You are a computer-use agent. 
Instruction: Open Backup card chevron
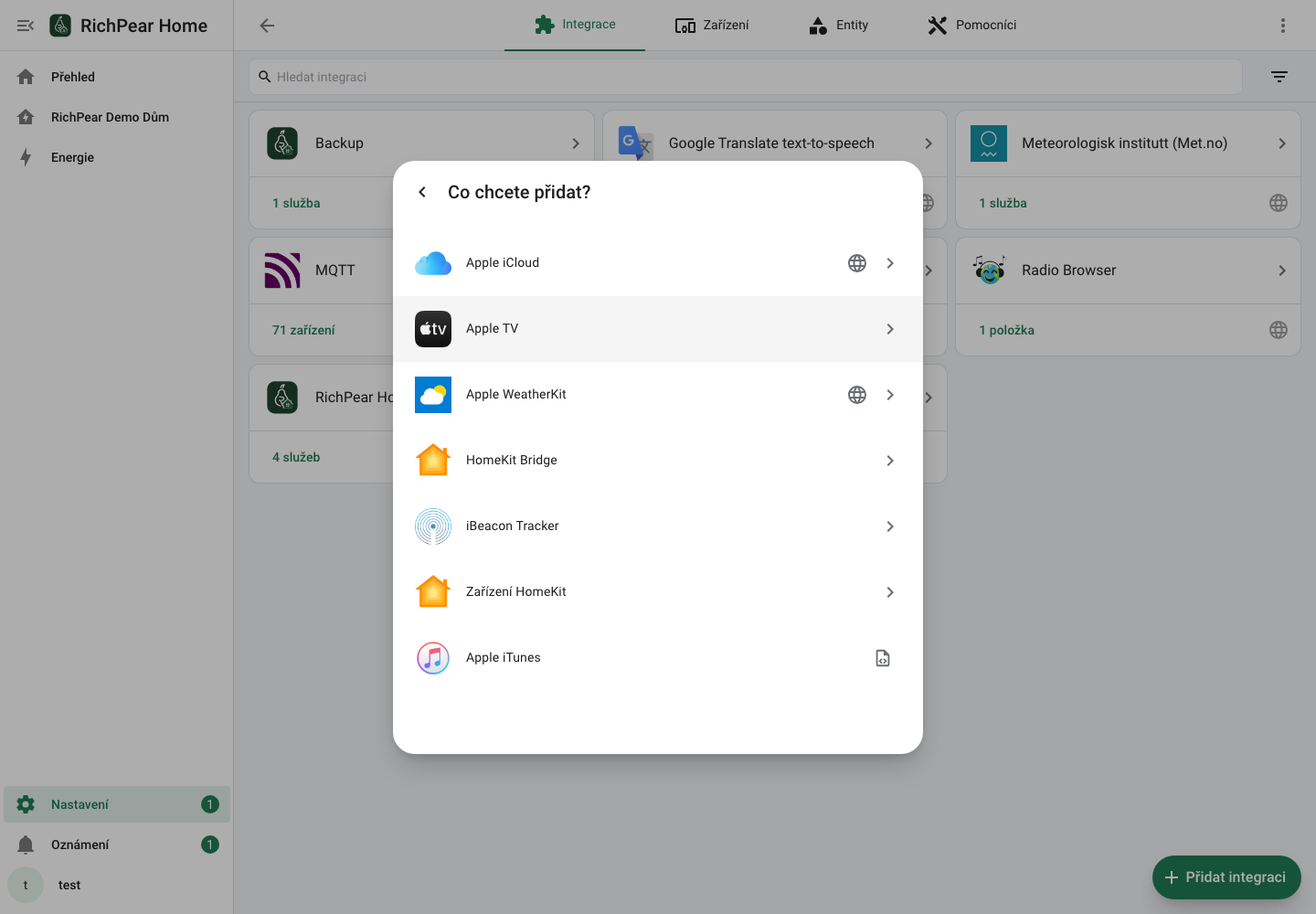[576, 143]
